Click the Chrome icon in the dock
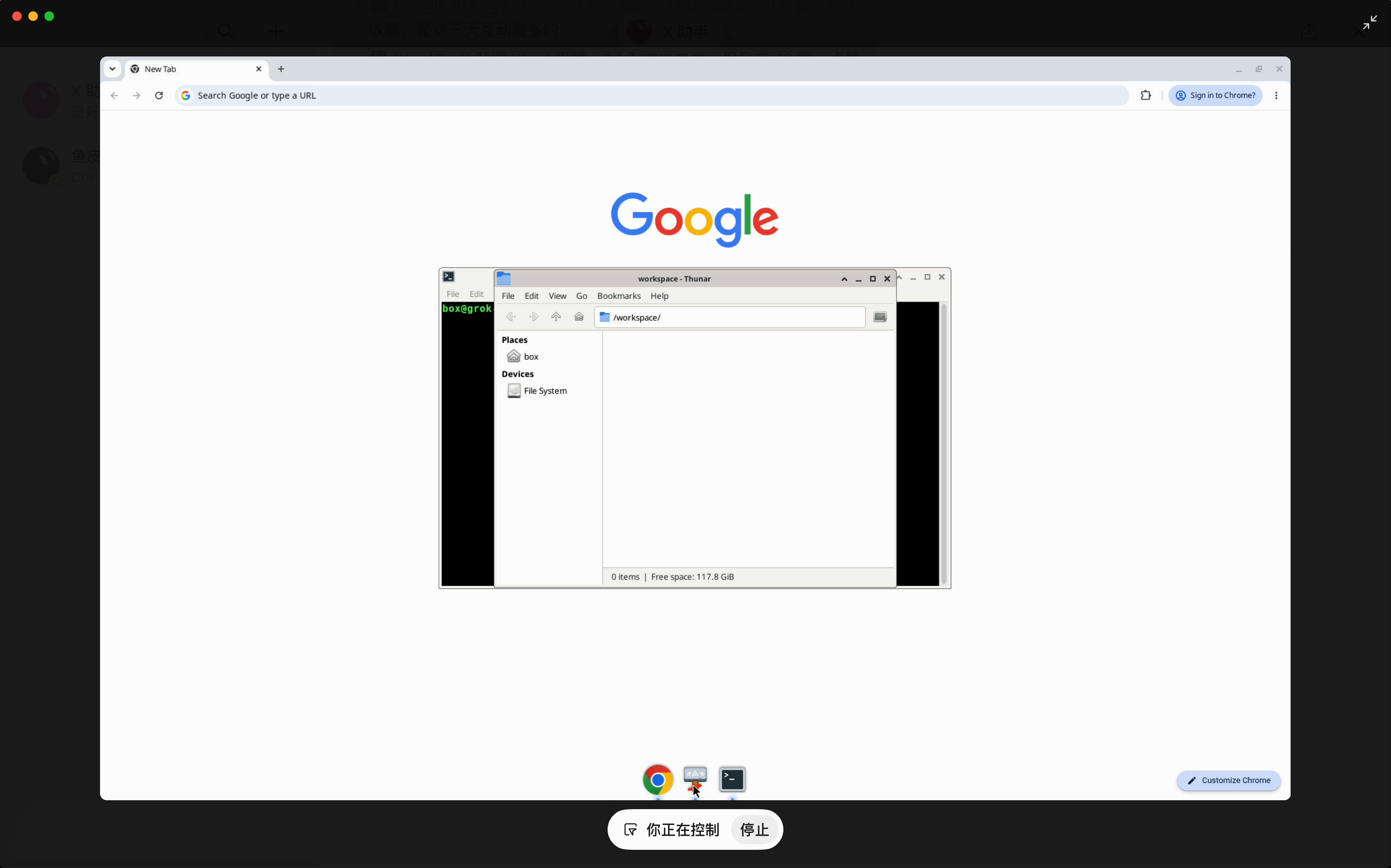The image size is (1391, 868). [x=657, y=780]
